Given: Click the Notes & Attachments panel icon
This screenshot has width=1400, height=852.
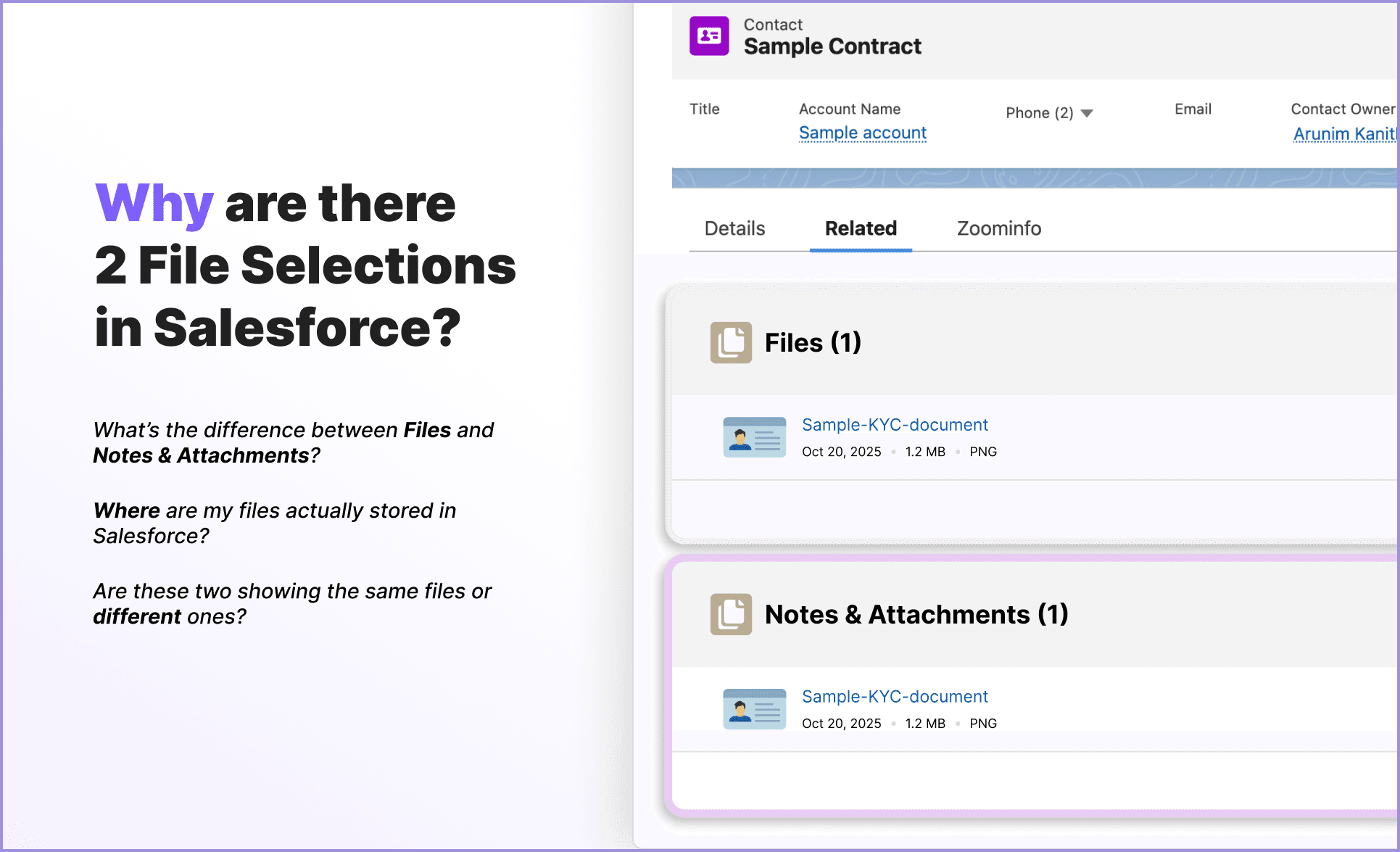Looking at the screenshot, I should pyautogui.click(x=730, y=614).
